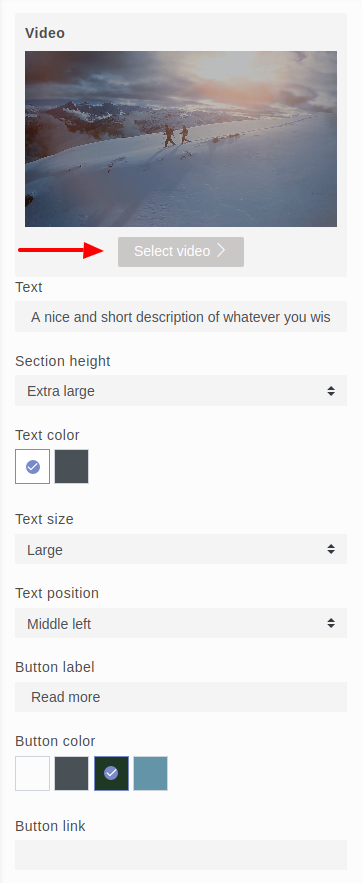
Task: Choose the teal blue Button color swatch
Action: [x=150, y=773]
